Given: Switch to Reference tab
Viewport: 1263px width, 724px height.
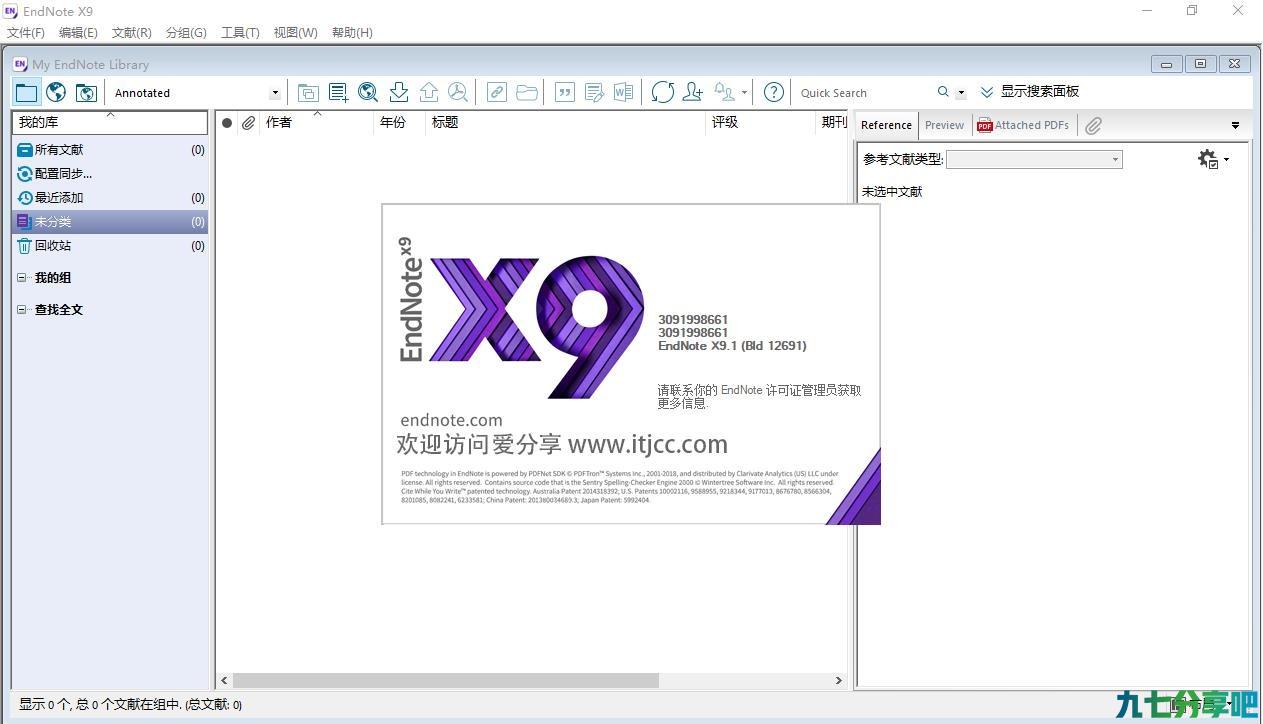Looking at the screenshot, I should click(886, 125).
